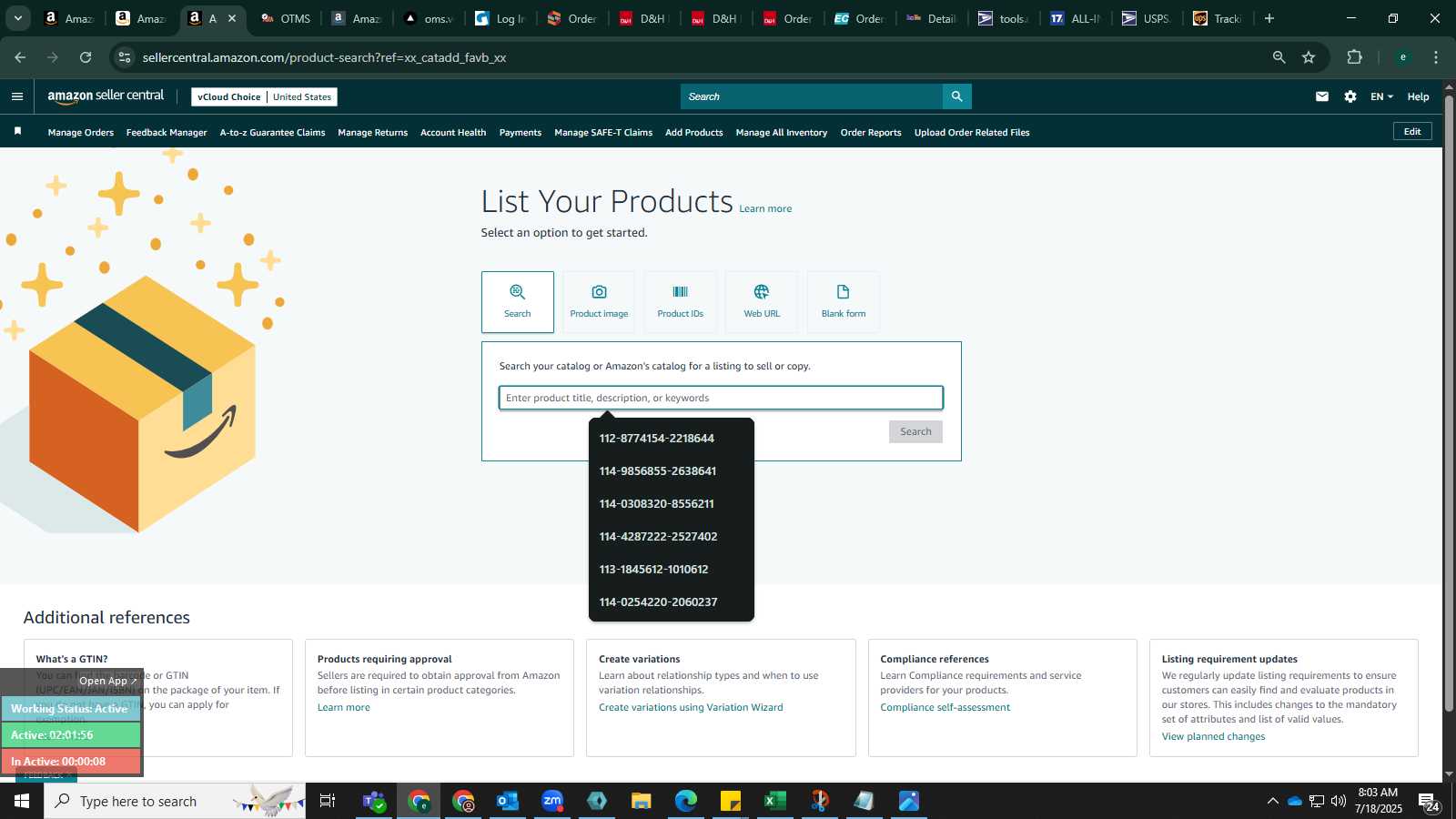Open Outlook from the taskbar
The width and height of the screenshot is (1456, 819).
coord(508,801)
